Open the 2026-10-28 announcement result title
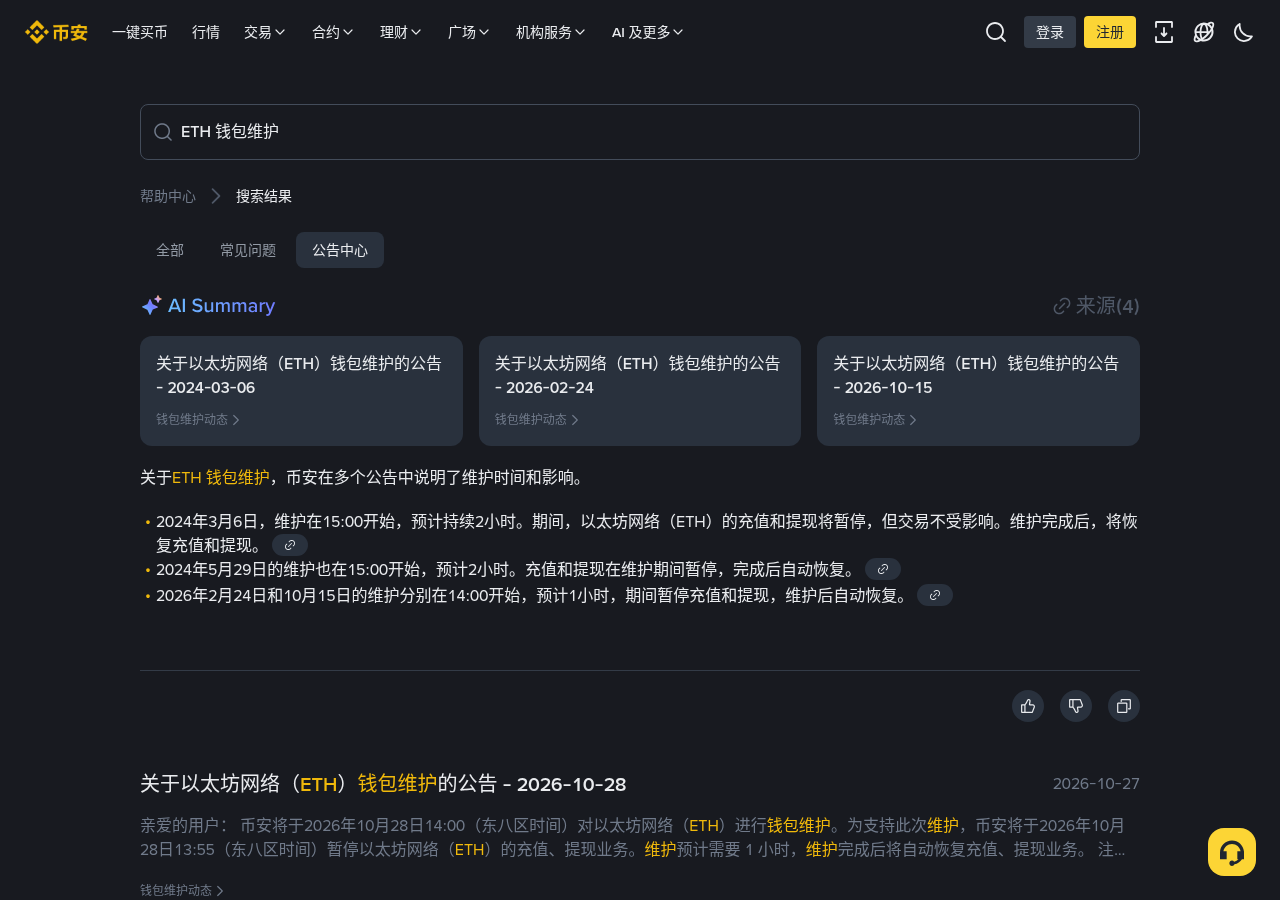 (383, 784)
